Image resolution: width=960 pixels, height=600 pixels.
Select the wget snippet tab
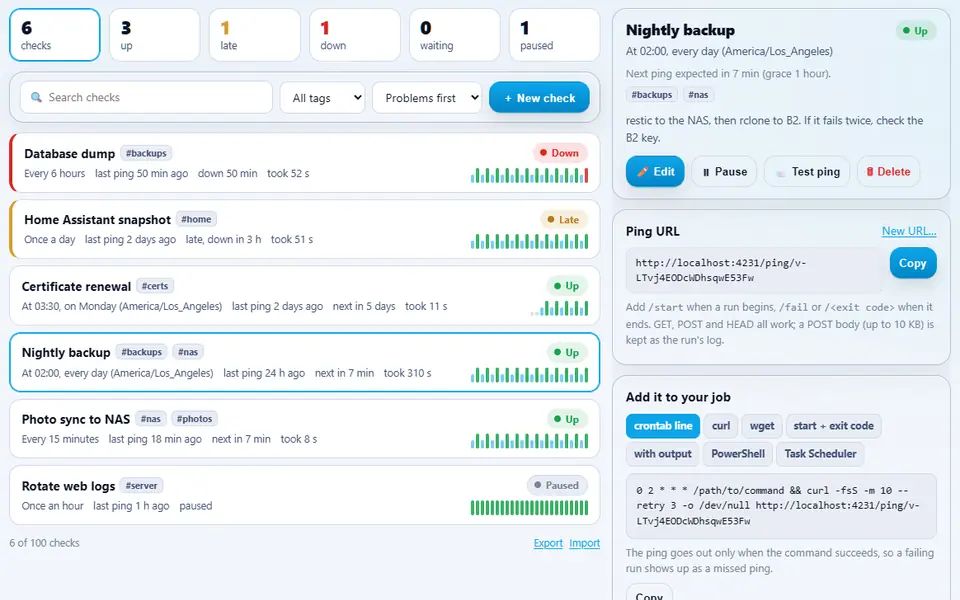point(762,426)
